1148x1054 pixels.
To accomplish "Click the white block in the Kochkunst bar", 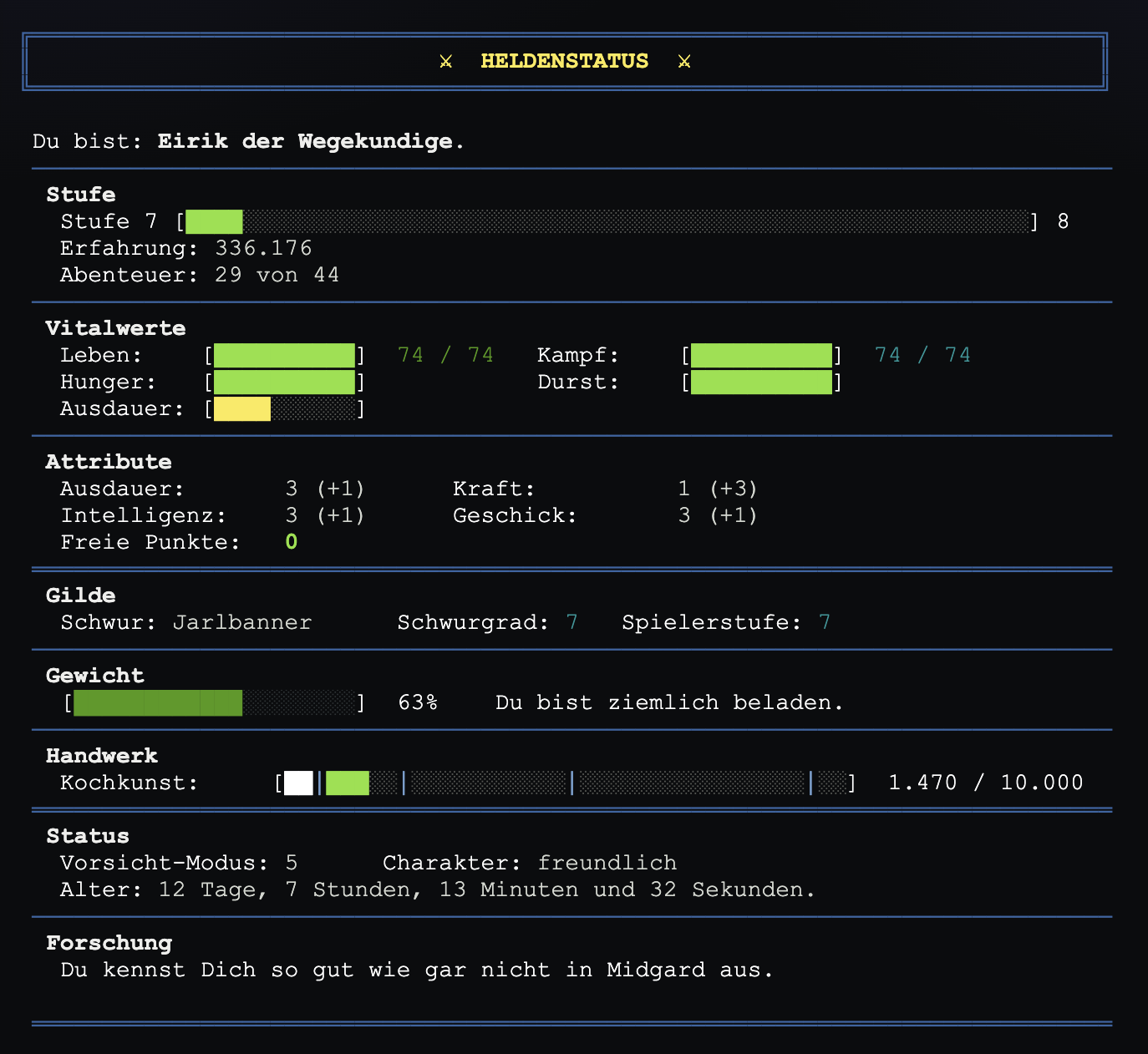I will click(x=298, y=783).
